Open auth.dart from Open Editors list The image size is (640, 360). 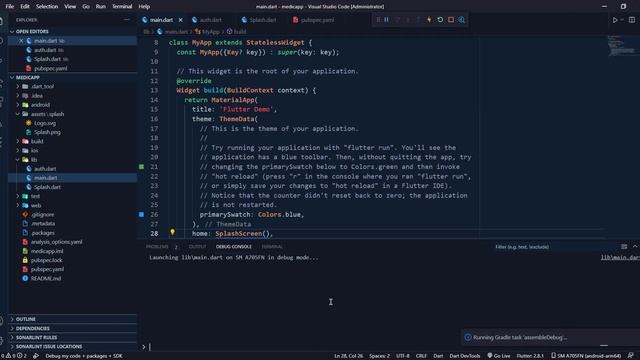(45, 50)
